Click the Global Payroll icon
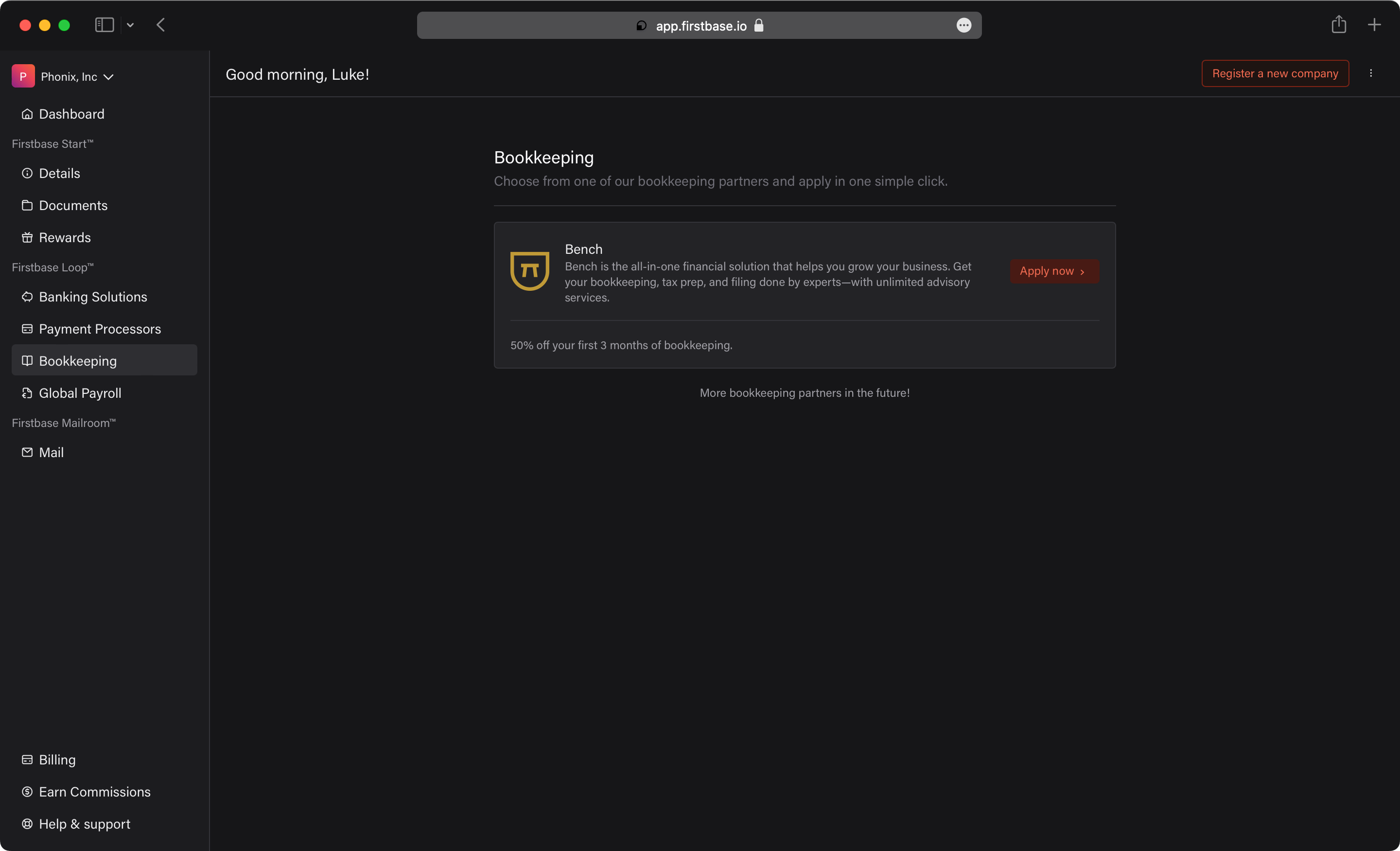1400x851 pixels. click(27, 393)
